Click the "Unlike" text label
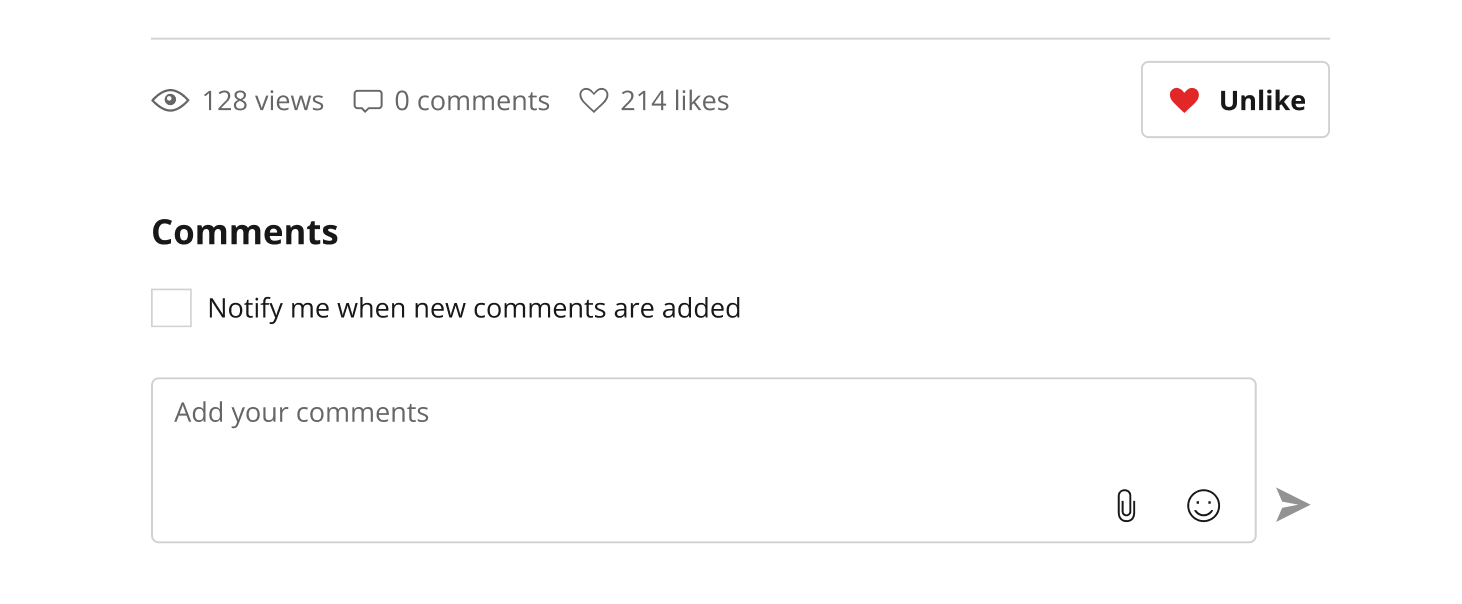The height and width of the screenshot is (604, 1462). coord(1262,100)
